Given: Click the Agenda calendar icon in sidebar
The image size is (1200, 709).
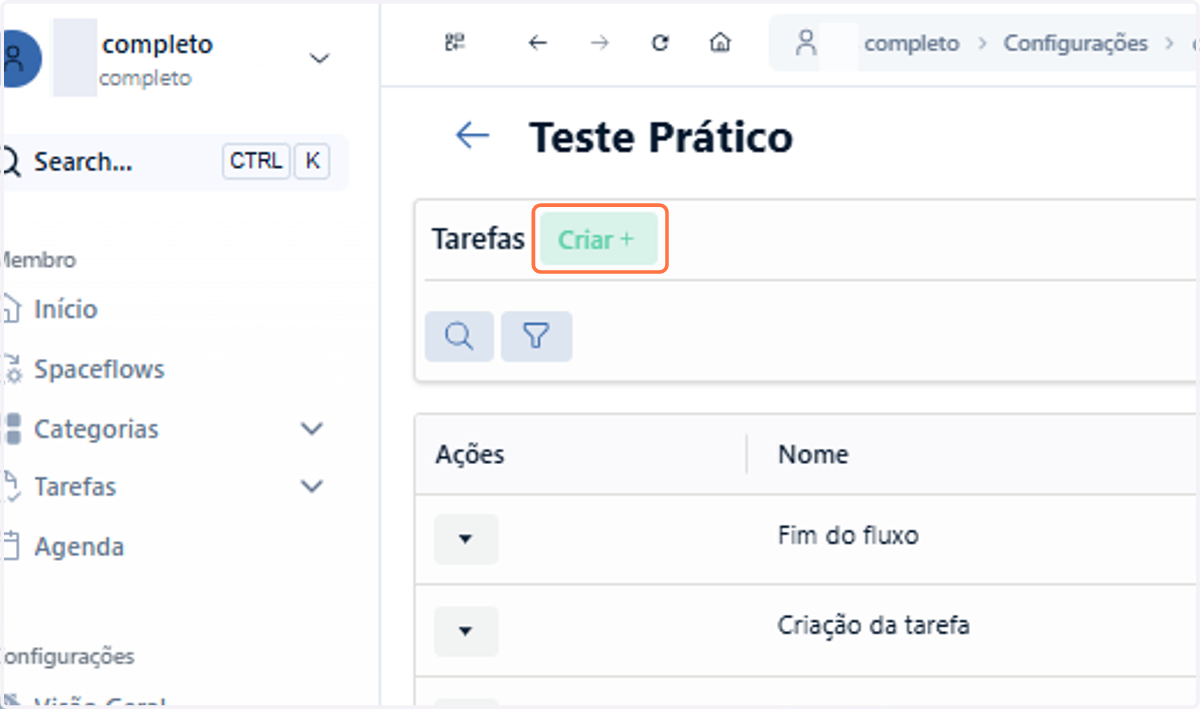Looking at the screenshot, I should point(12,547).
